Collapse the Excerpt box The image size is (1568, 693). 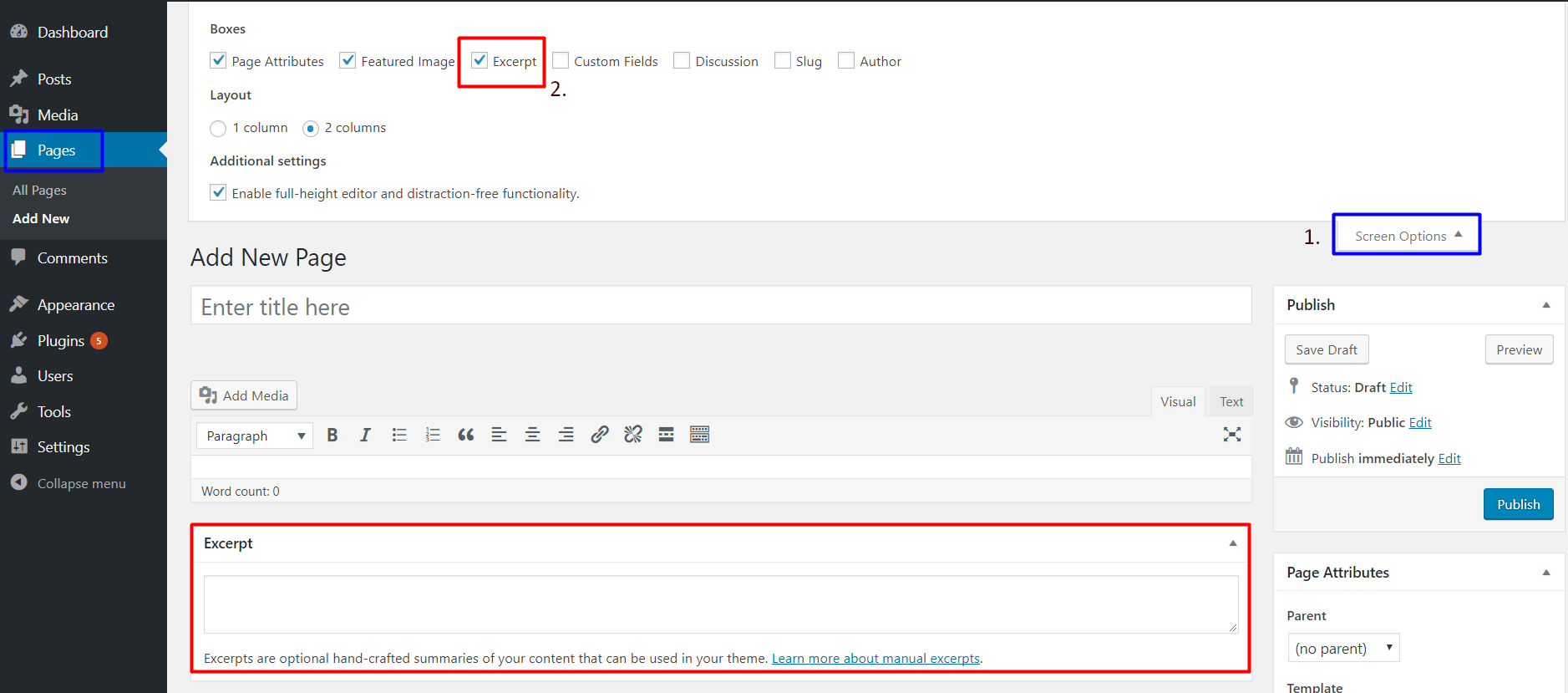click(1233, 543)
